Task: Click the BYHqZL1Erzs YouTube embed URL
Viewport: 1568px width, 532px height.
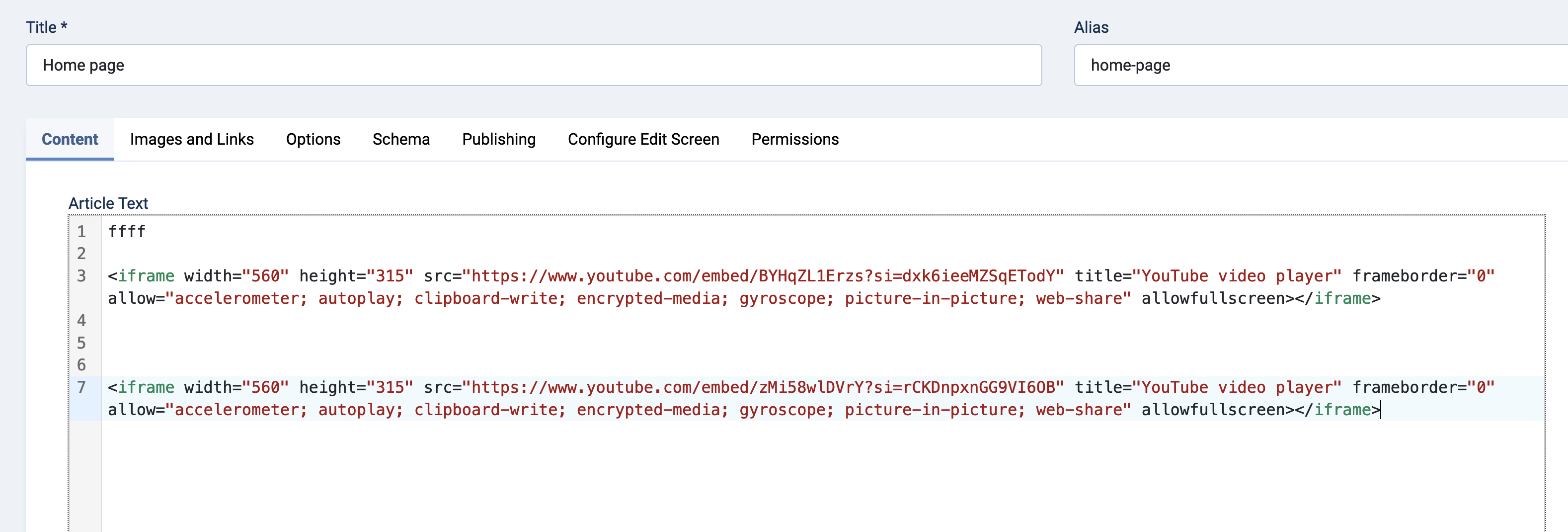Action: [763, 276]
